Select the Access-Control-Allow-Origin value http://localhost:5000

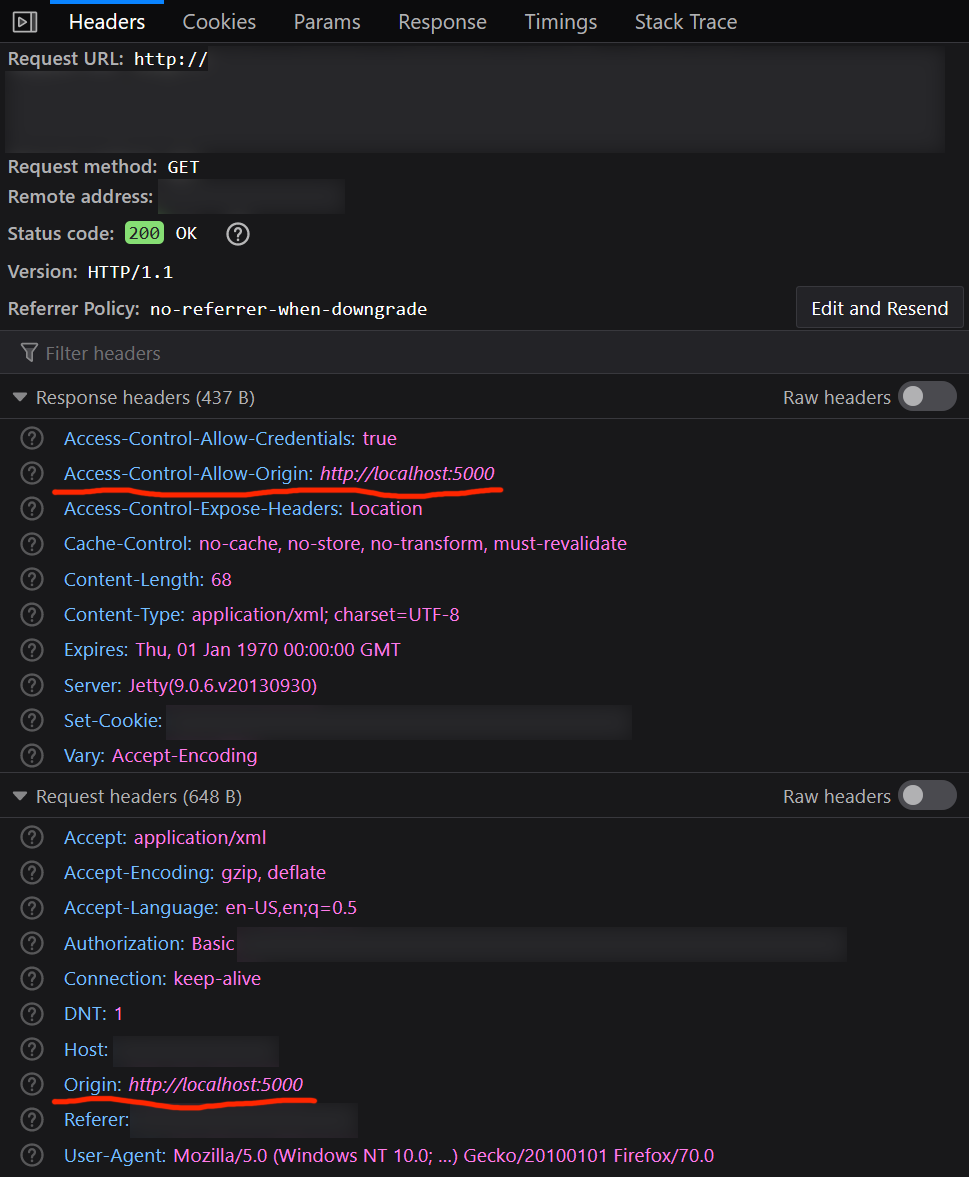[407, 474]
